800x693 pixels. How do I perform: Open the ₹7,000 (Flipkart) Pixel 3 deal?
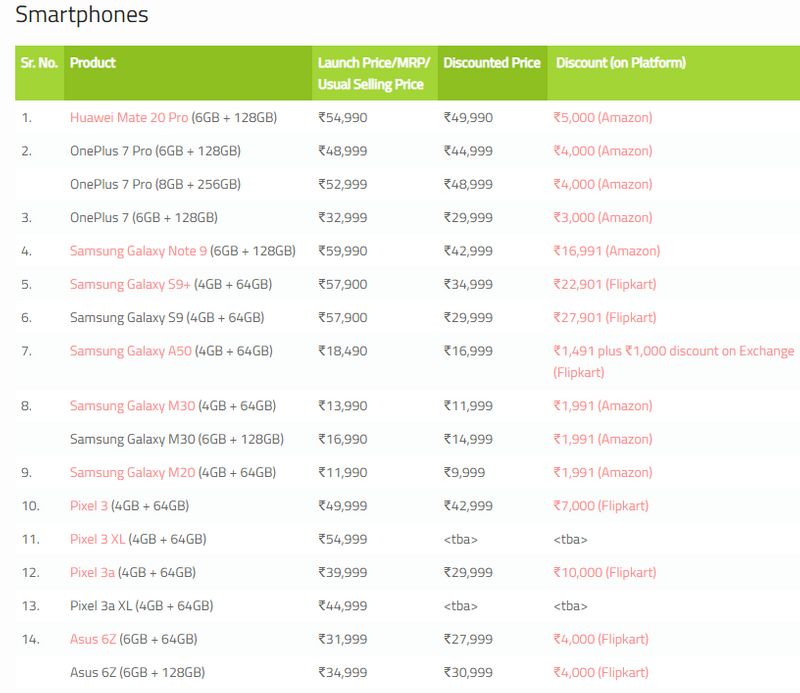600,506
